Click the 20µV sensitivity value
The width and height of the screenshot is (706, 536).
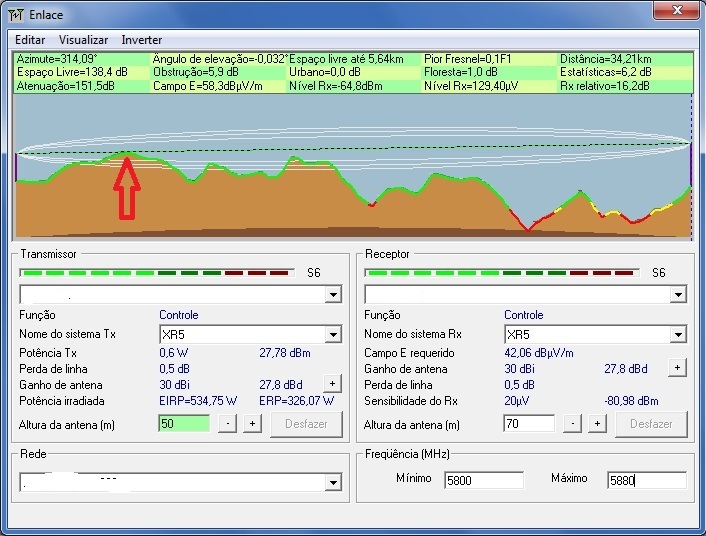(517, 401)
